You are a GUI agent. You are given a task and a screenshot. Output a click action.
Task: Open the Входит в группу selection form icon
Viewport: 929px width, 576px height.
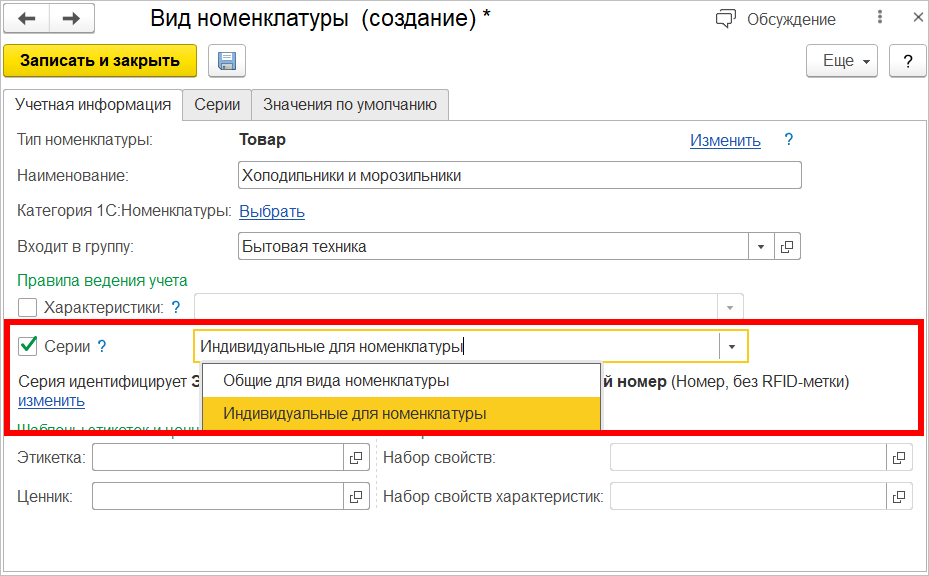tap(787, 246)
